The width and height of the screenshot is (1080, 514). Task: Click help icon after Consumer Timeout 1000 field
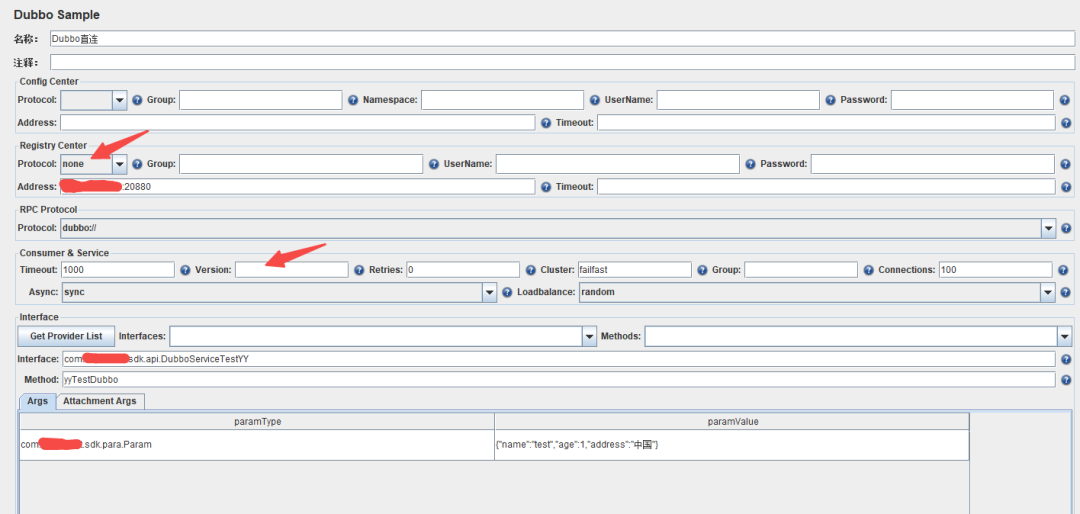[185, 270]
